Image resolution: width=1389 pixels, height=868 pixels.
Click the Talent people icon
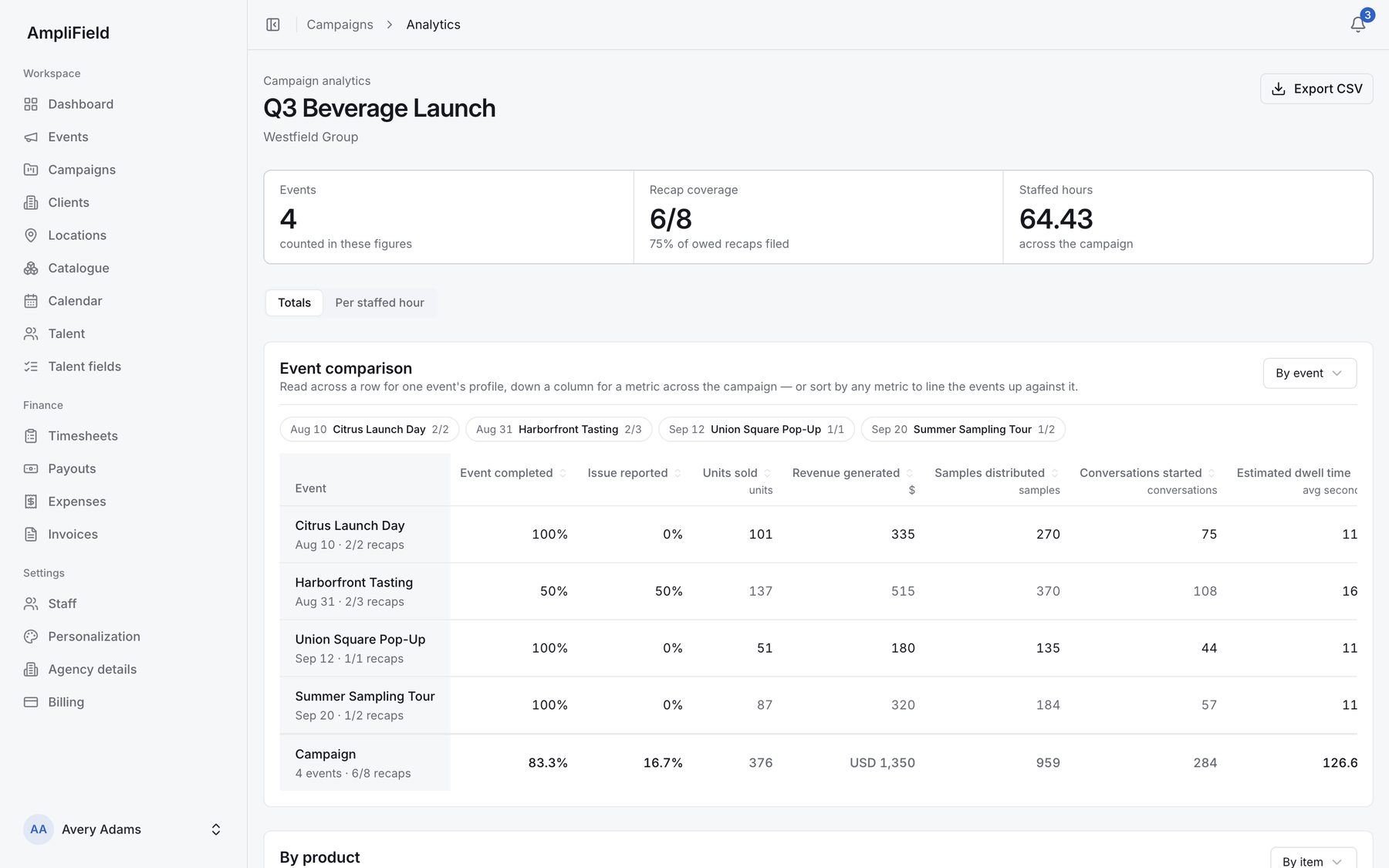pyautogui.click(x=31, y=334)
